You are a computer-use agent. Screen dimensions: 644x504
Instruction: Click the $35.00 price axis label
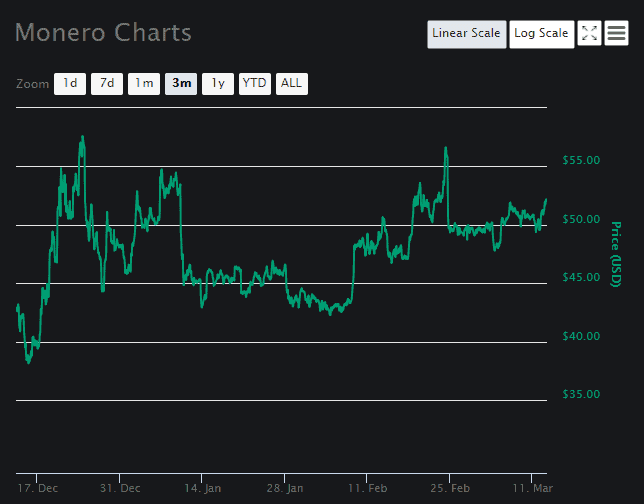581,394
